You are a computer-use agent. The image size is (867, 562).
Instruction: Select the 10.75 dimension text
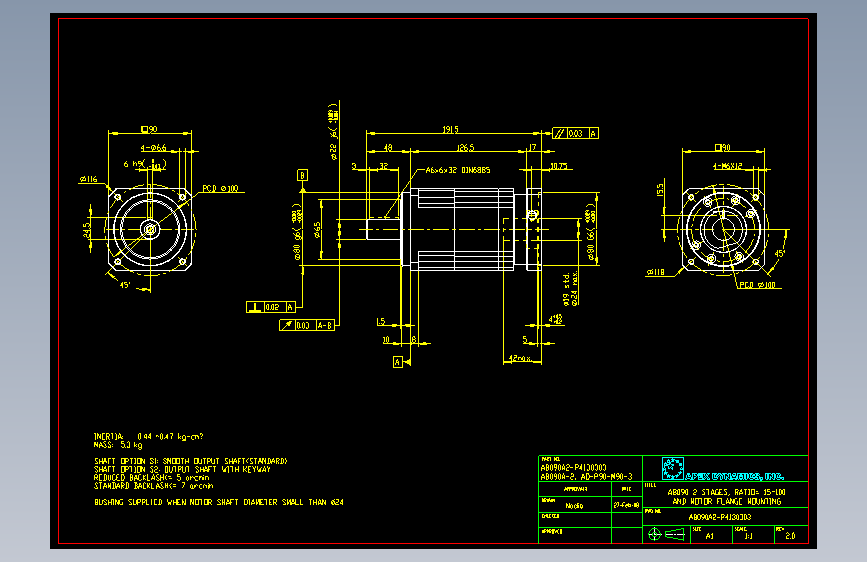559,166
